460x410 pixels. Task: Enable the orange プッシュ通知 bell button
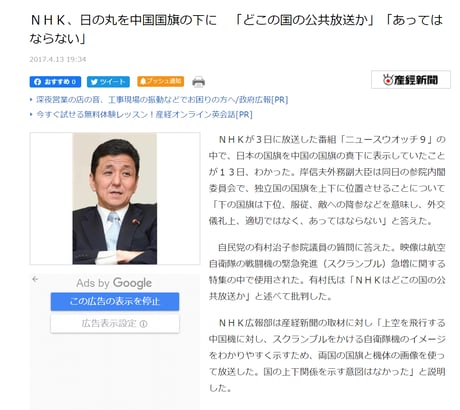[160, 81]
